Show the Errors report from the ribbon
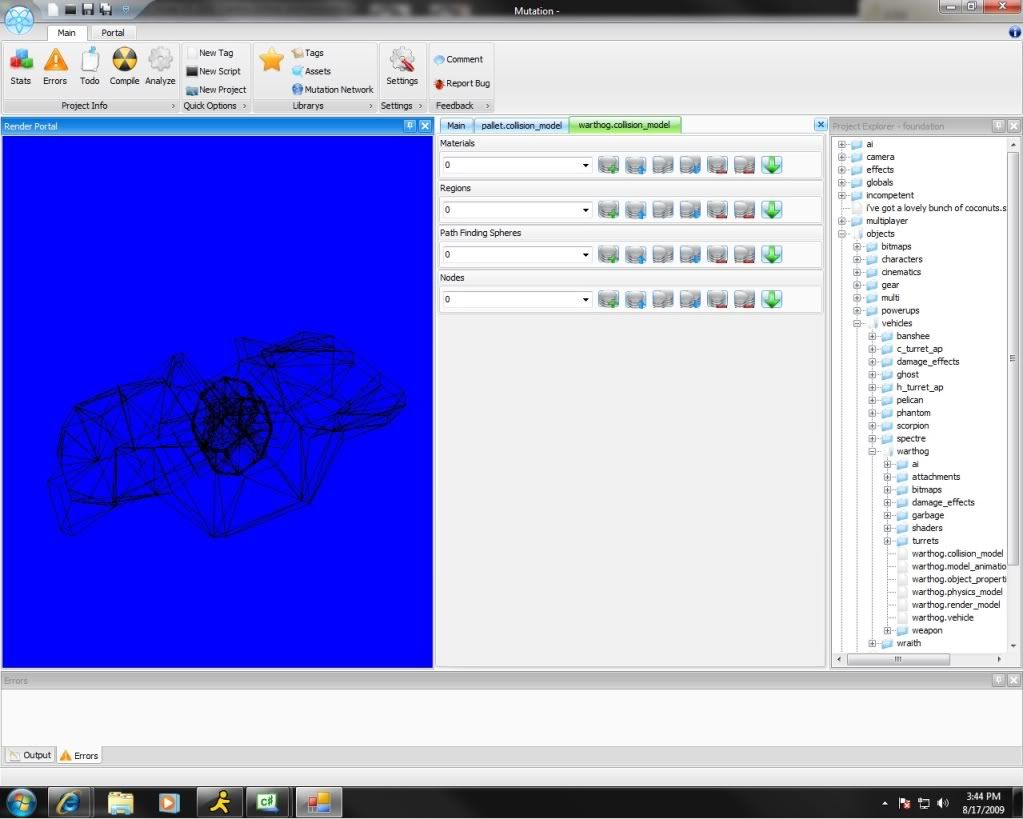 click(55, 67)
